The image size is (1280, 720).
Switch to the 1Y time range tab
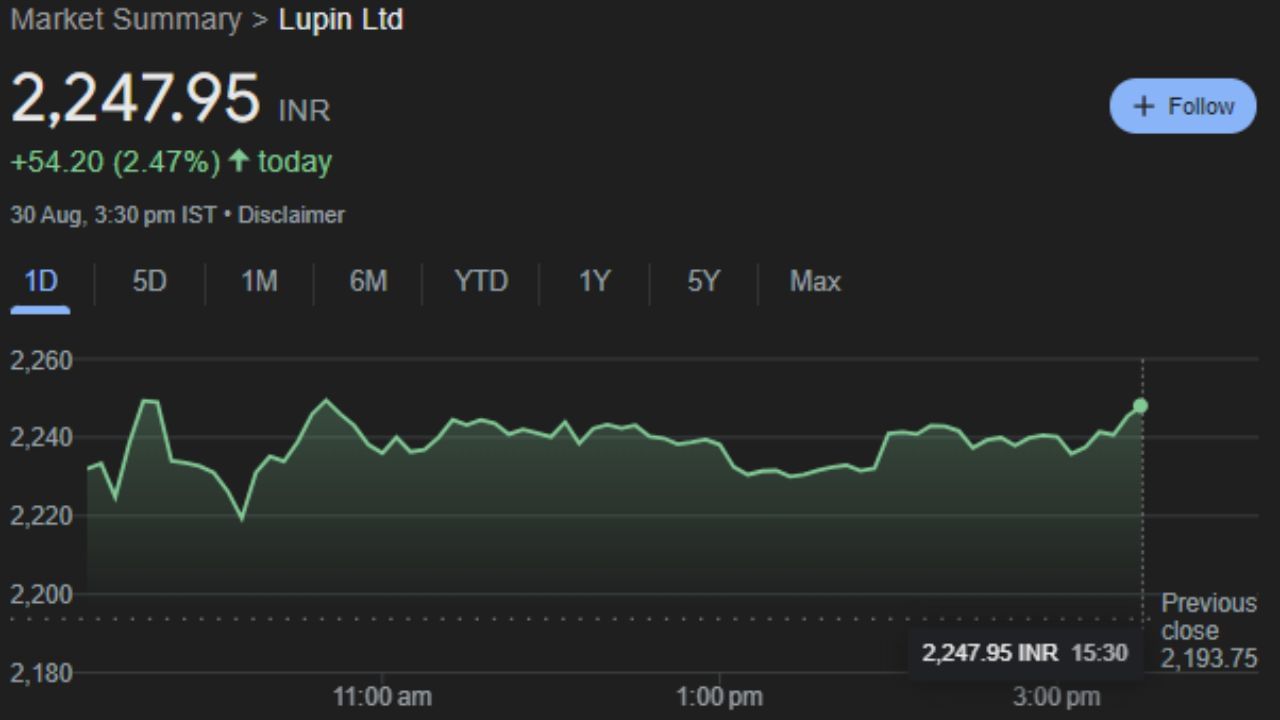[594, 282]
